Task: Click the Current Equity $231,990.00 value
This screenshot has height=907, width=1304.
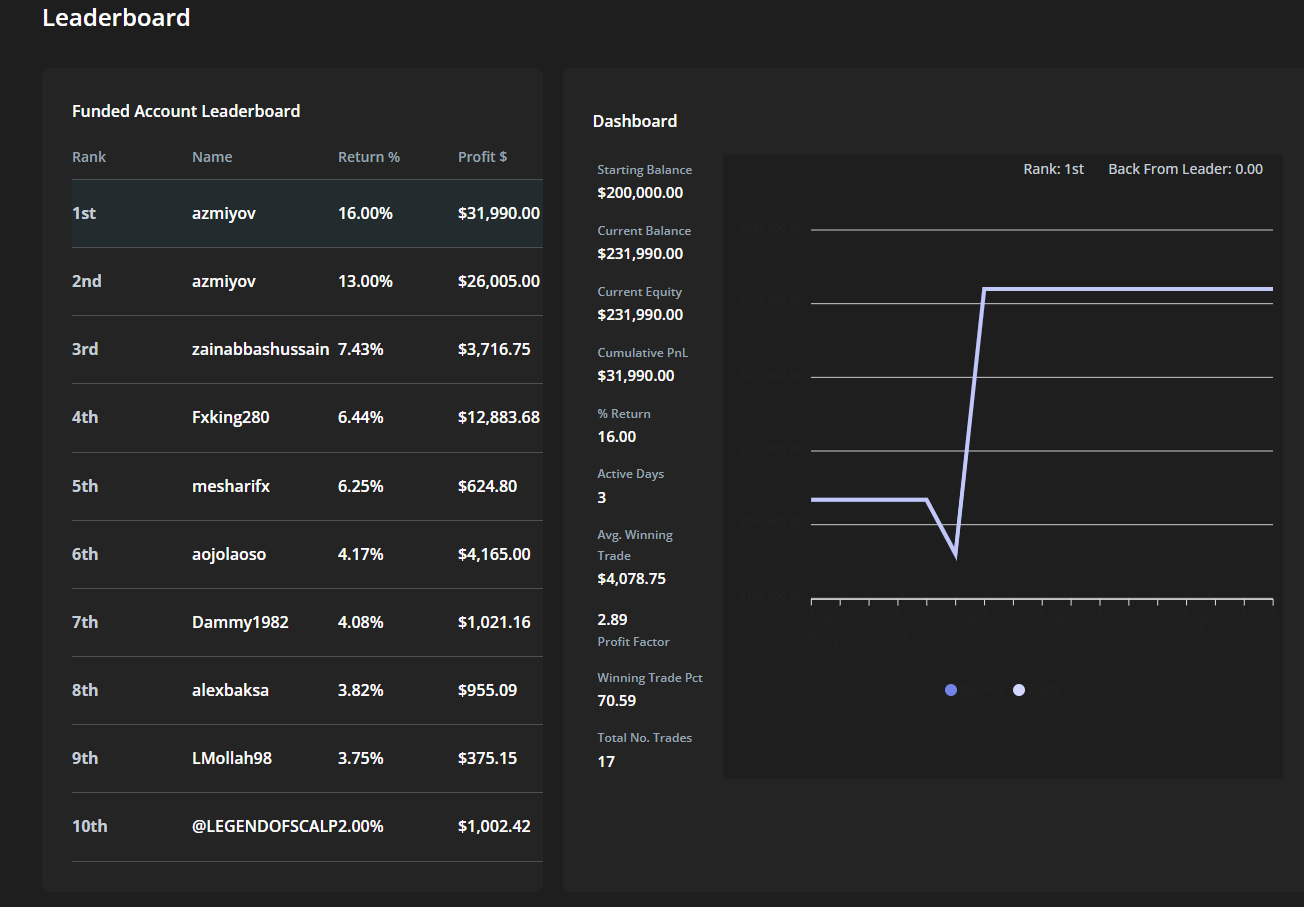Action: tap(640, 315)
